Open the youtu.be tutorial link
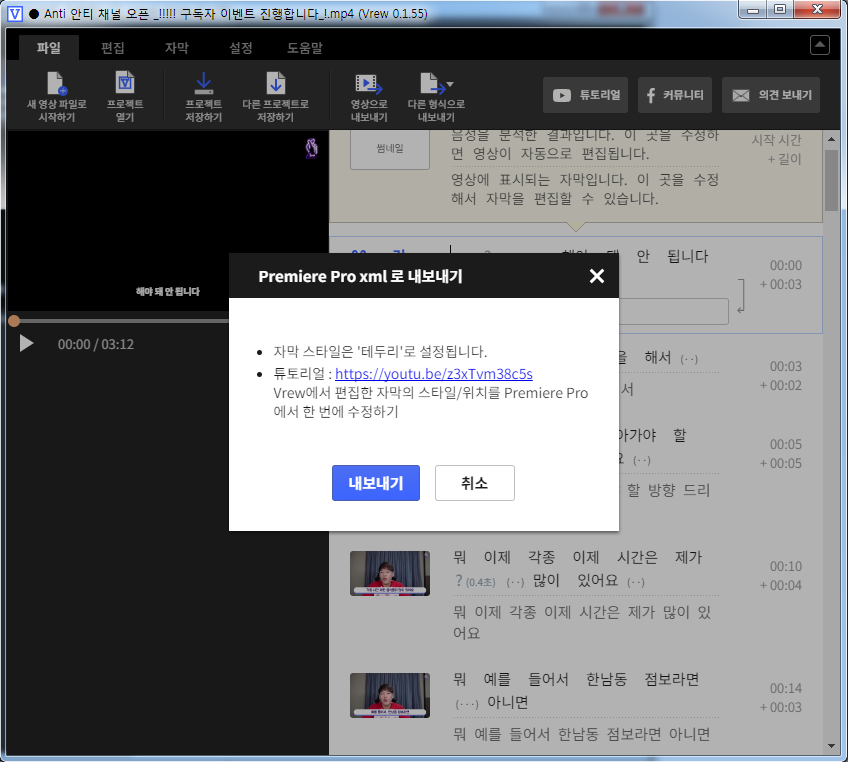The image size is (848, 762). pyautogui.click(x=434, y=374)
